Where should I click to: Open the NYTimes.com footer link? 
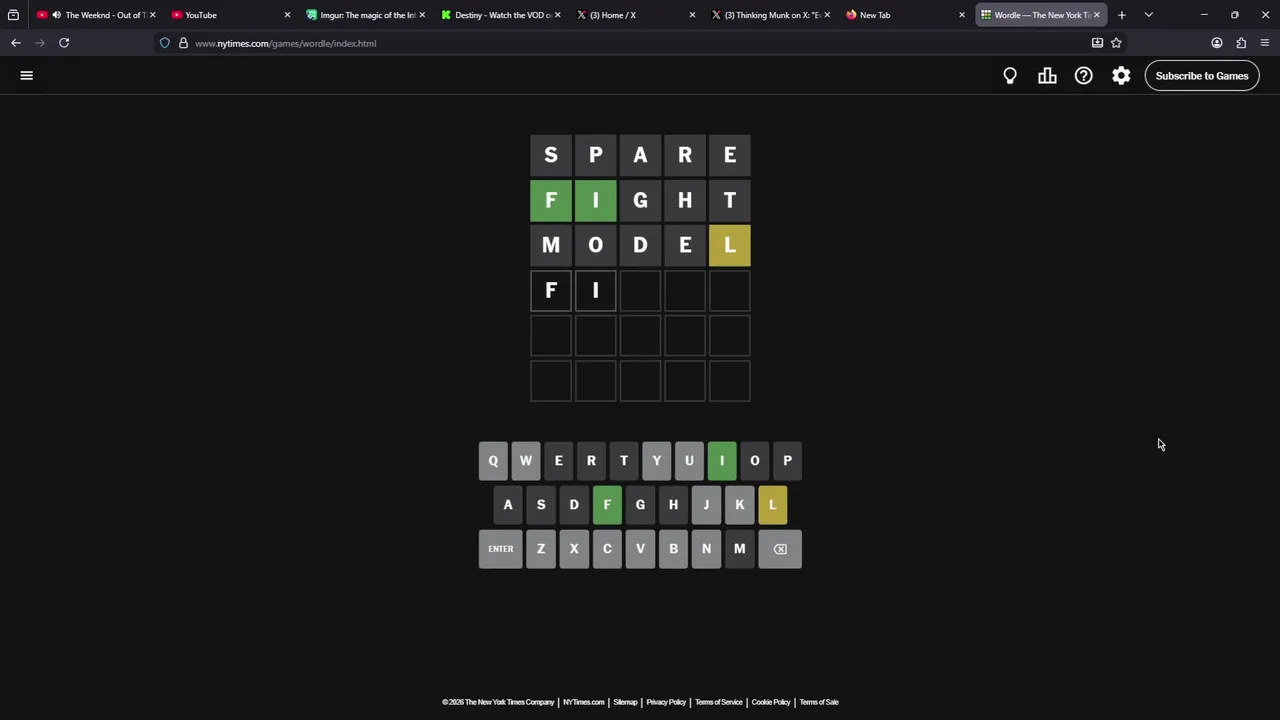click(584, 702)
